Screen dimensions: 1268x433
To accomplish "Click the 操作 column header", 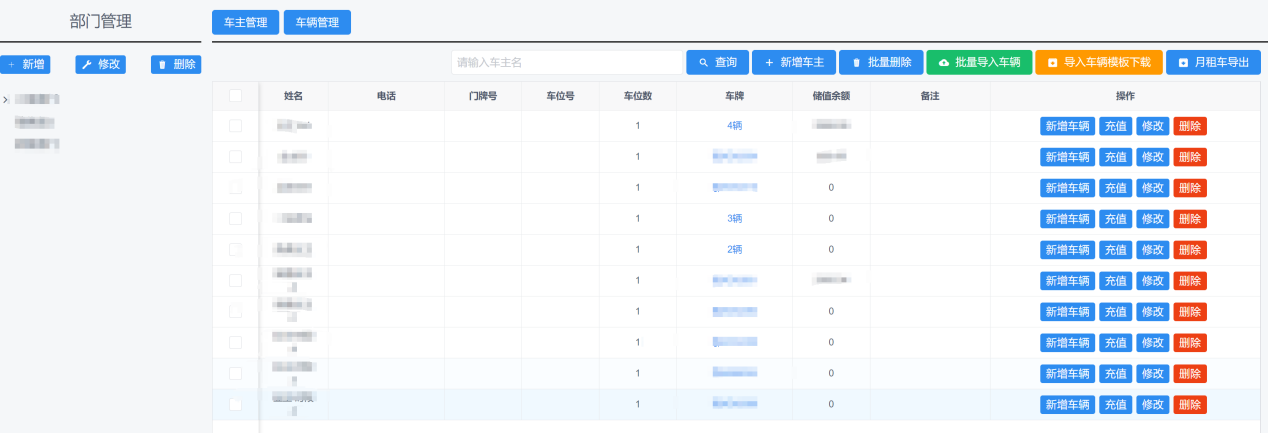I will (1125, 96).
